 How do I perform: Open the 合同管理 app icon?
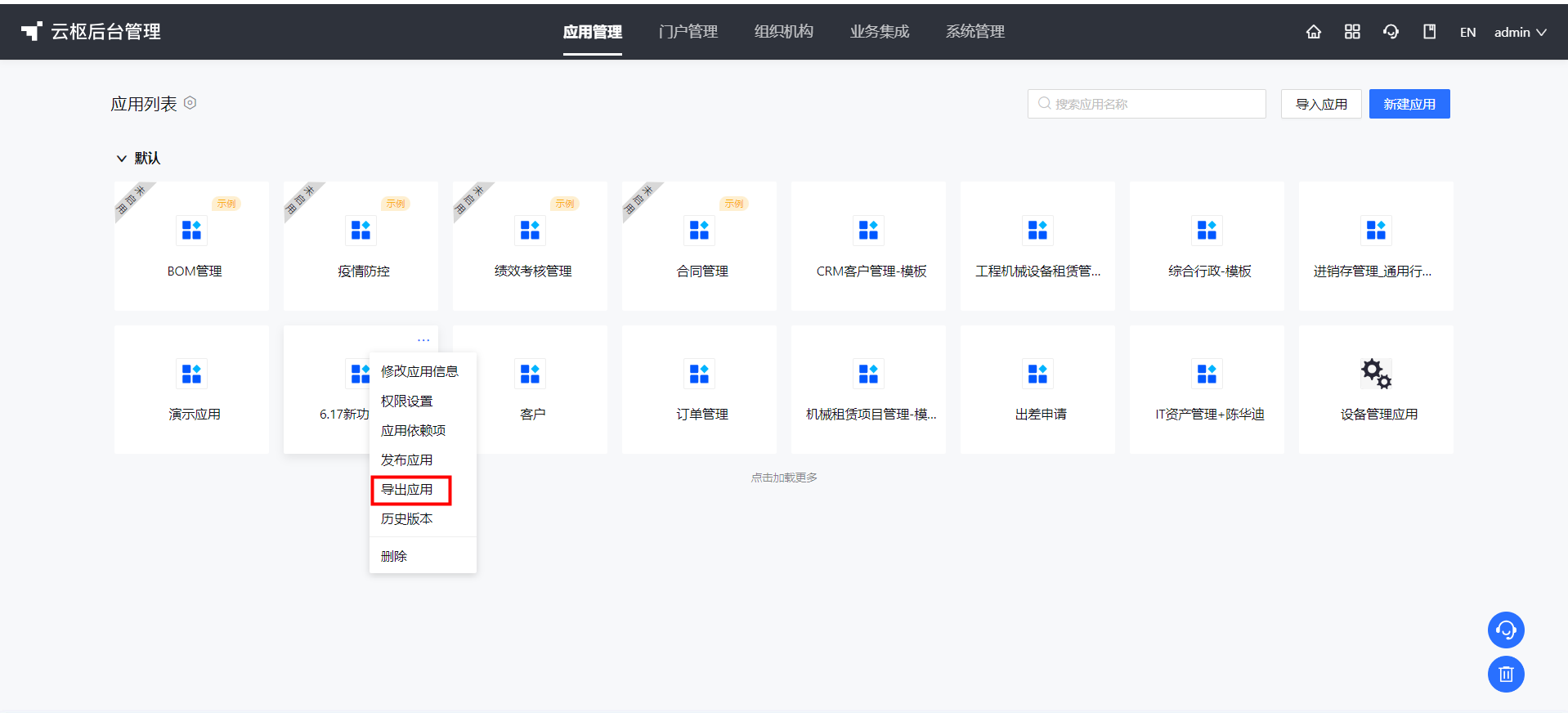699,231
